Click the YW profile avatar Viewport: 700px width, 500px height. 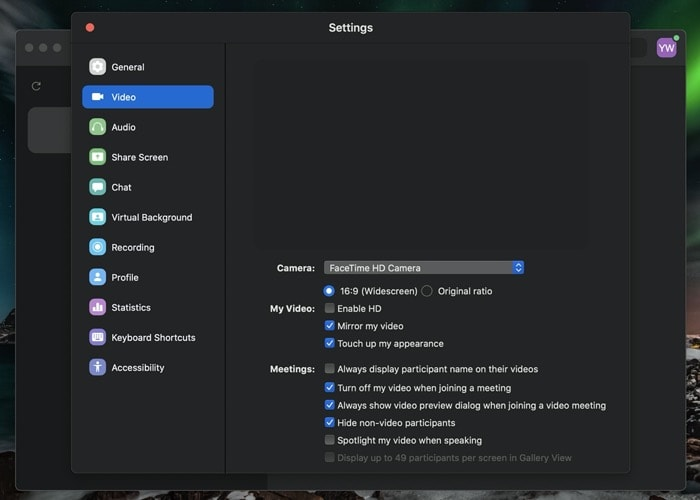coord(666,48)
